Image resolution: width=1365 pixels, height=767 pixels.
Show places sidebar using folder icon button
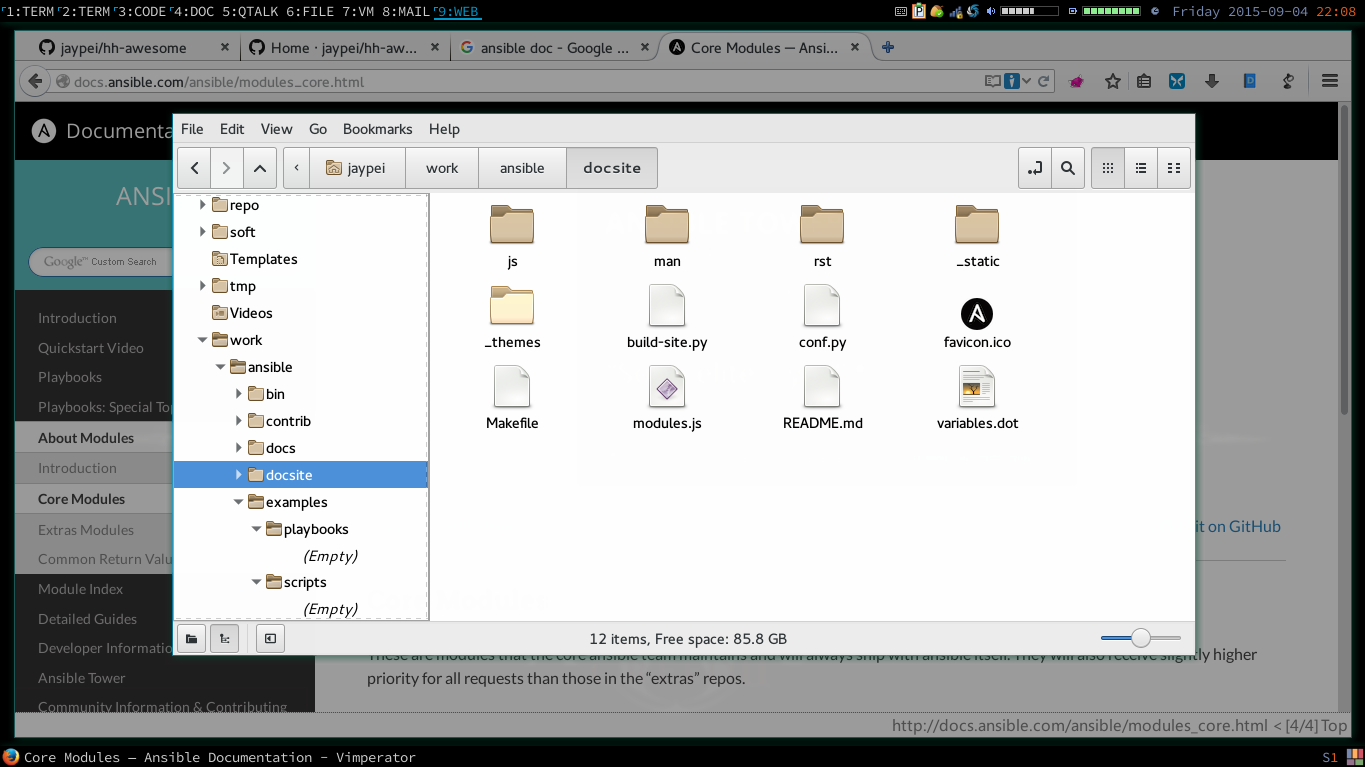[x=191, y=638]
